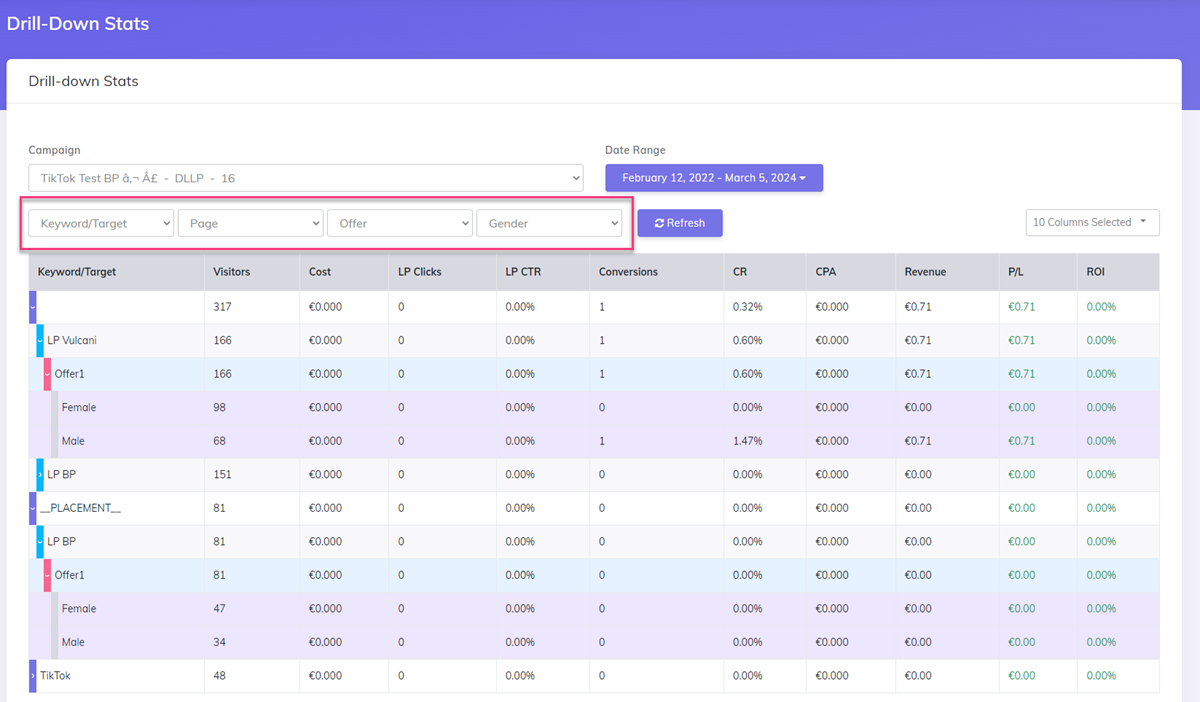
Task: Open the Keyword/Target grouping dropdown
Action: 101,224
